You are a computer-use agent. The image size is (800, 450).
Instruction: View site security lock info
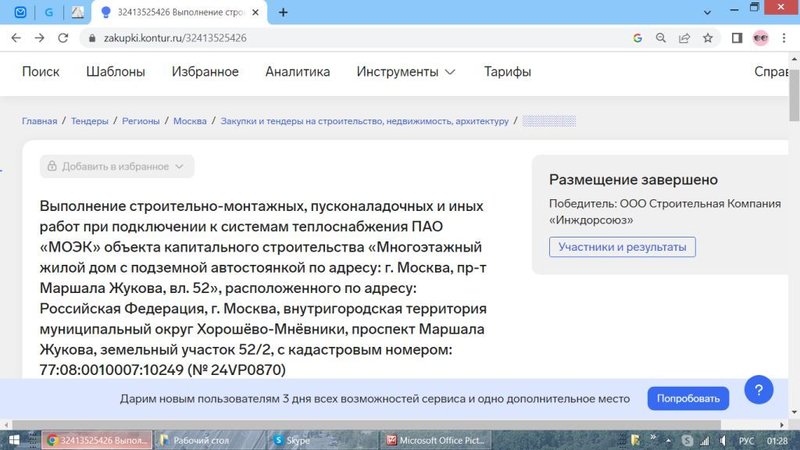[92, 38]
